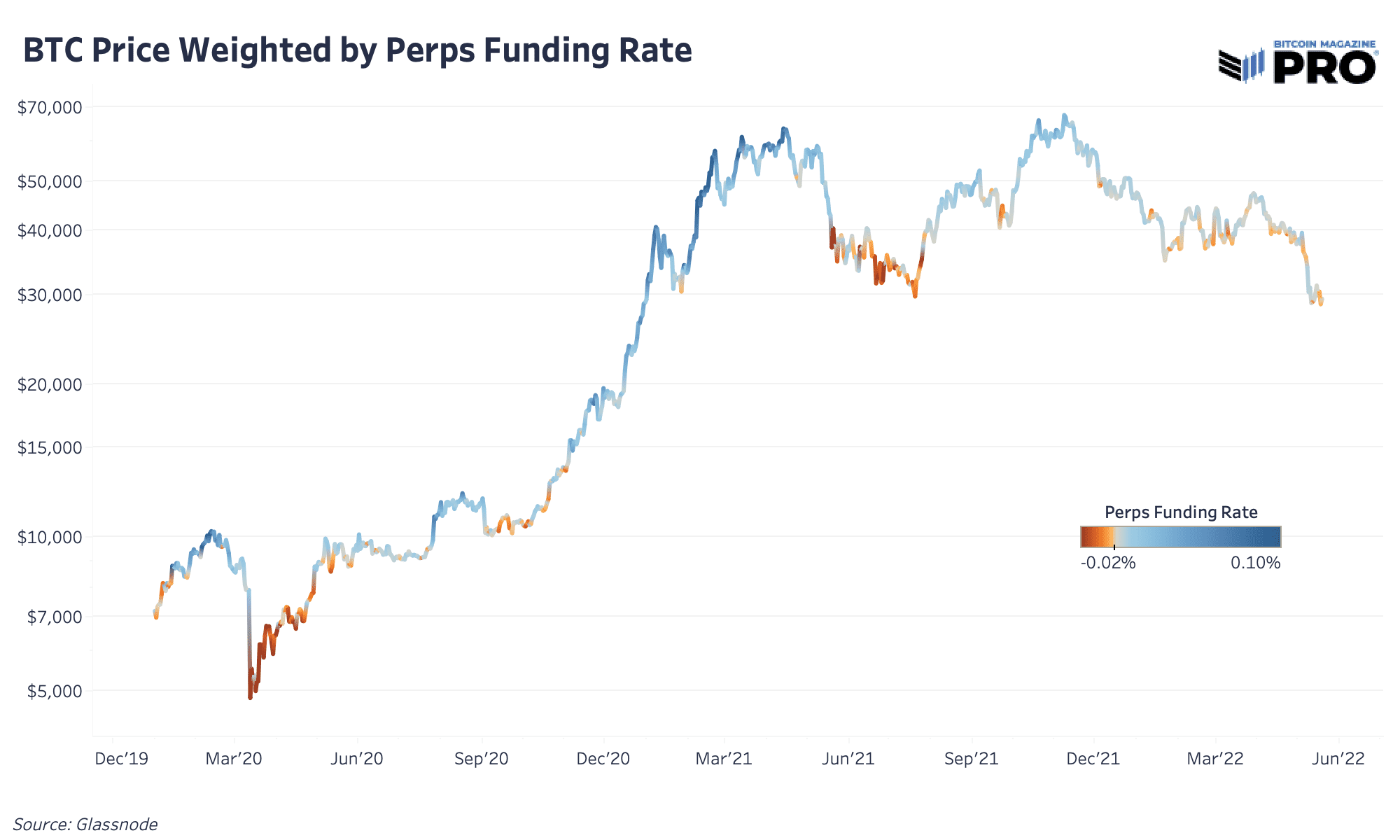Click the $5,000 y-axis label
The image size is (1400, 840).
pos(54,691)
